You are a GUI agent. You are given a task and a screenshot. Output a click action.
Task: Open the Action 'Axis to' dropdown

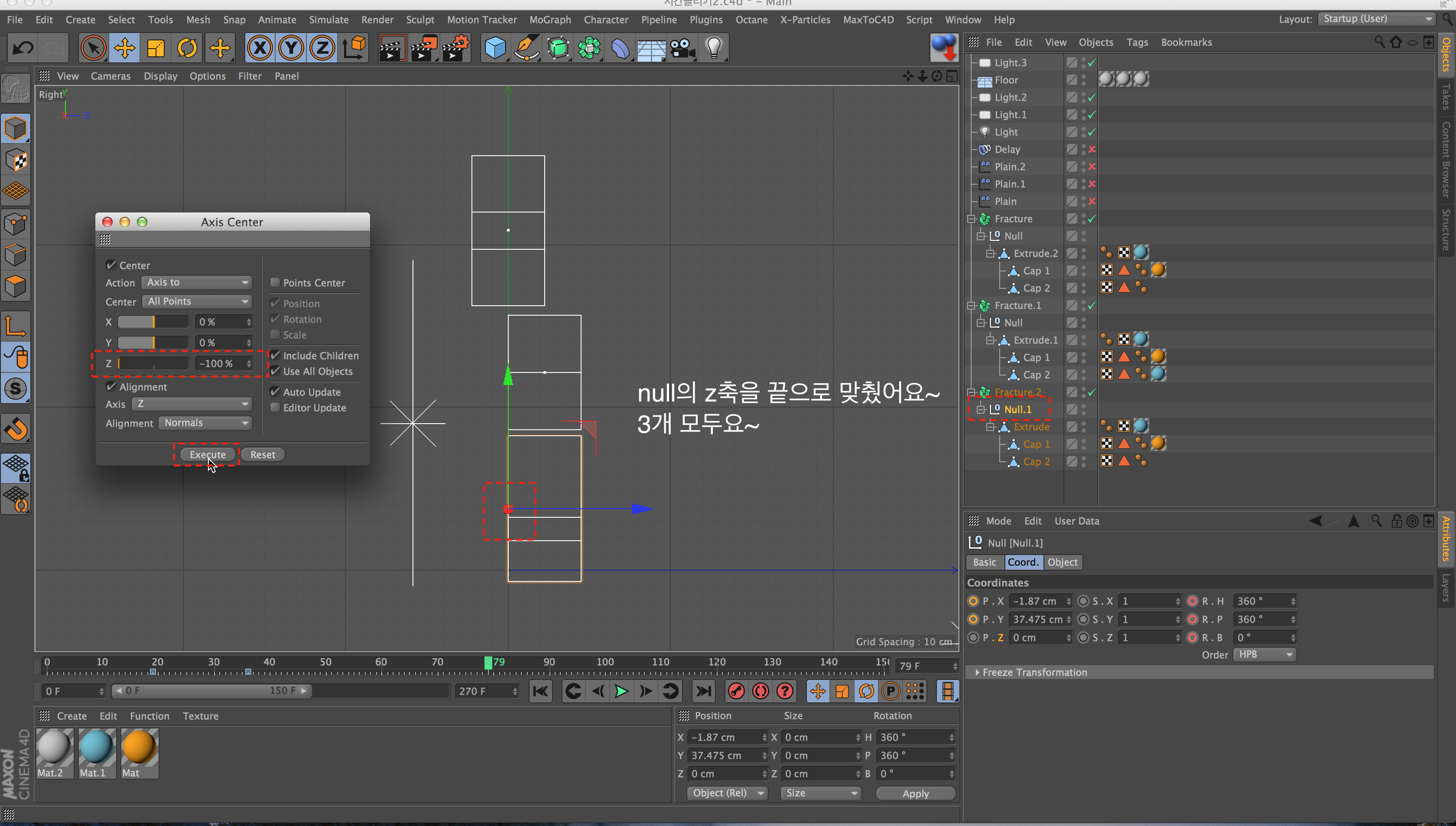[x=197, y=282]
